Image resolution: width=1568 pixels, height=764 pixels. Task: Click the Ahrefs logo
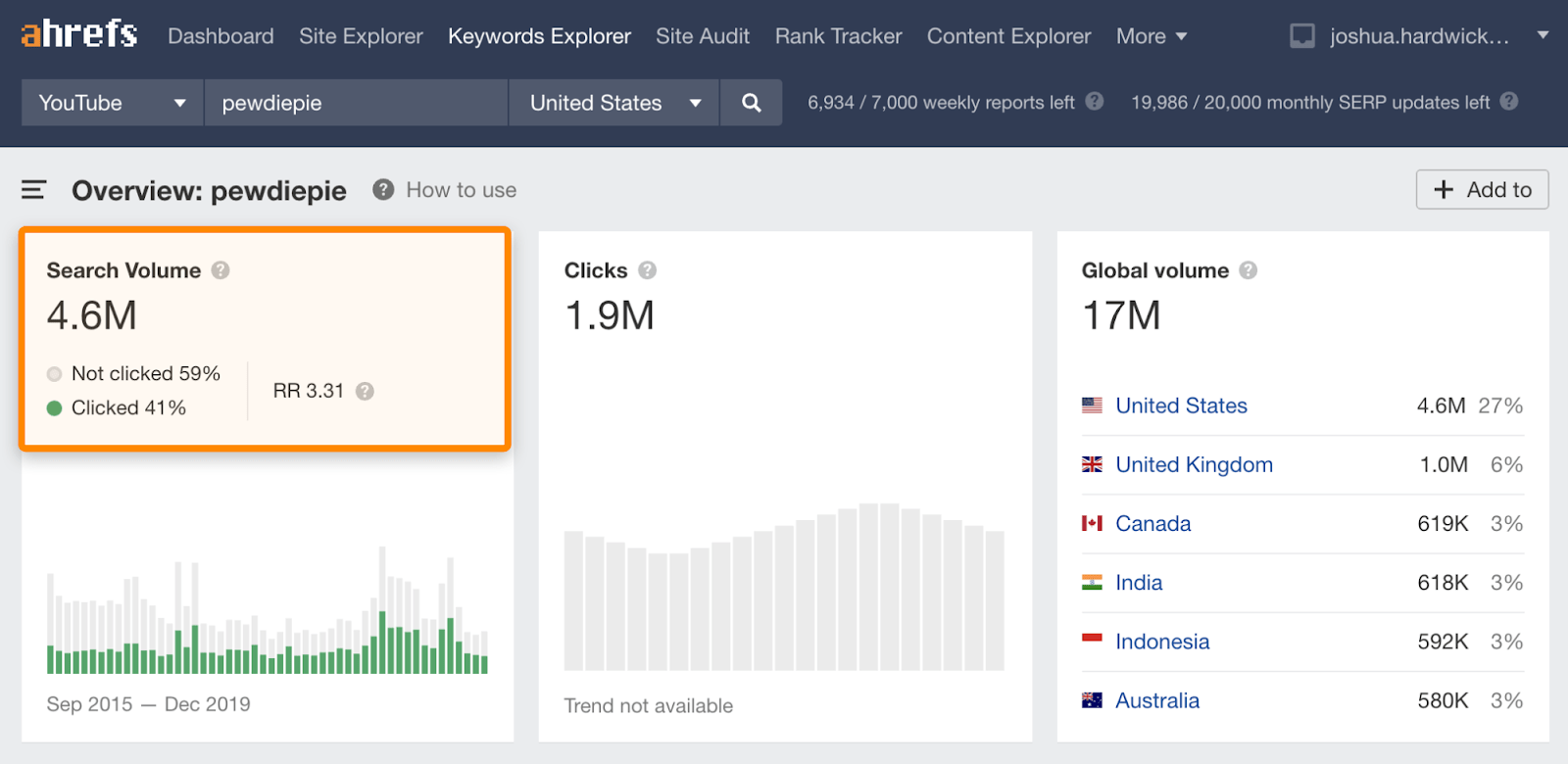pyautogui.click(x=78, y=35)
